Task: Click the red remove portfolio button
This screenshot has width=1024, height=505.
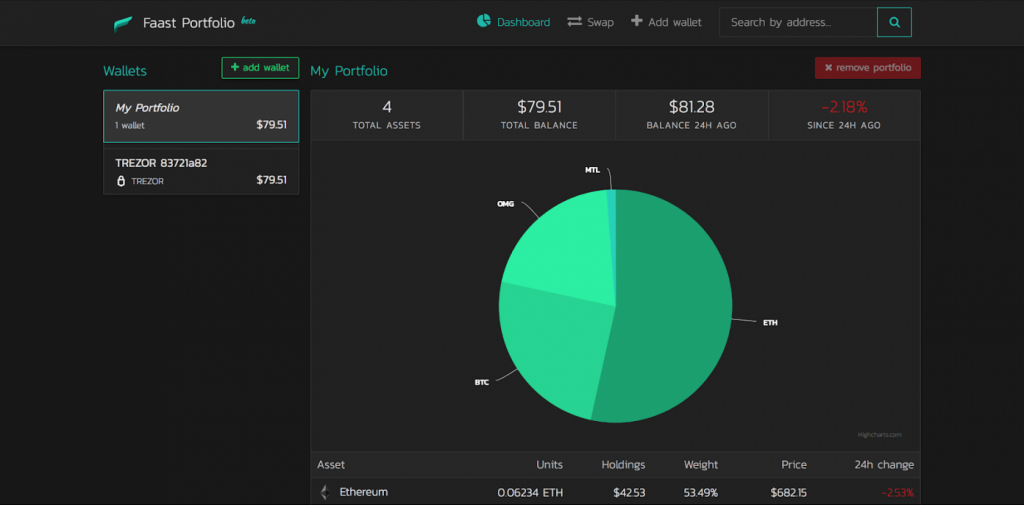Action: [x=867, y=67]
